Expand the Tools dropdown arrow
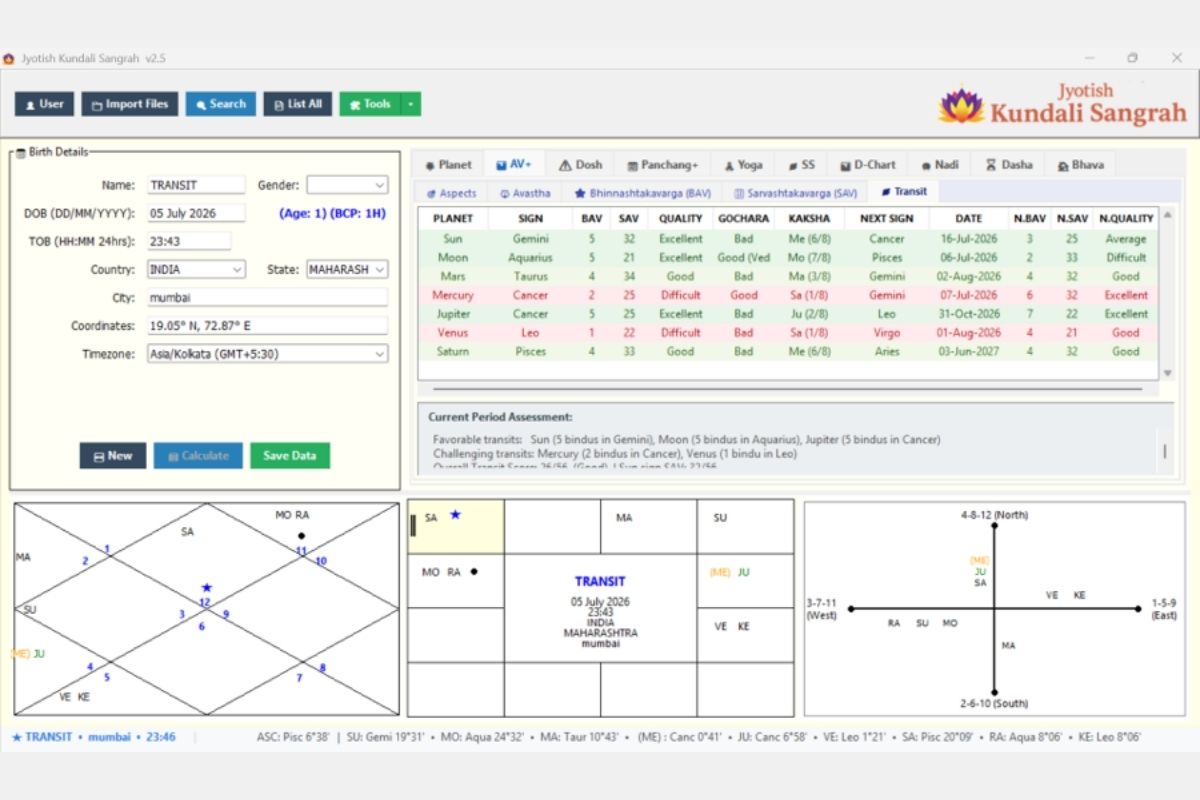1200x800 pixels. (411, 104)
